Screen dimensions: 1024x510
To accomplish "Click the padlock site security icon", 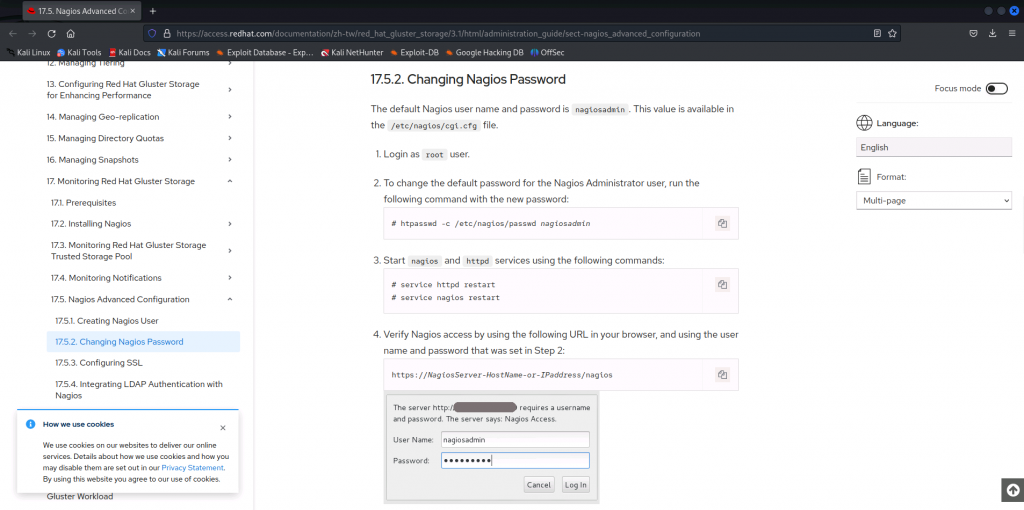I will pyautogui.click(x=167, y=33).
